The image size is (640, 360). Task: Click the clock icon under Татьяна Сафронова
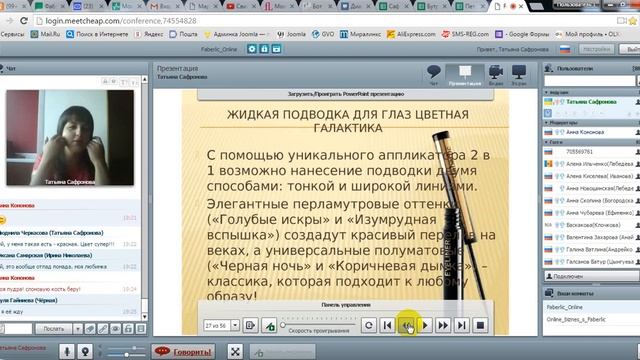[x=548, y=113]
